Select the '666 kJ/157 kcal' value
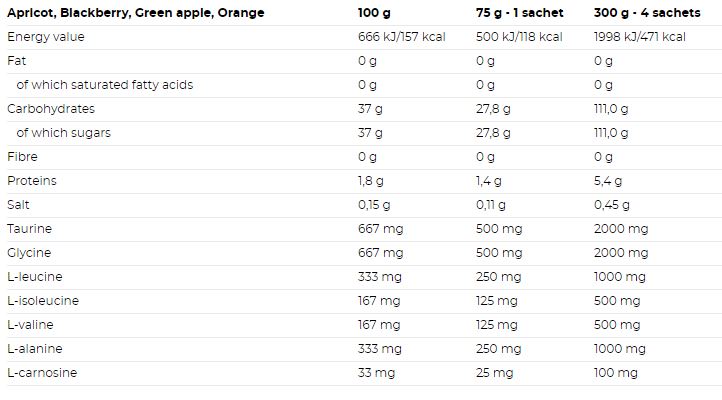The width and height of the screenshot is (722, 400). click(x=401, y=37)
